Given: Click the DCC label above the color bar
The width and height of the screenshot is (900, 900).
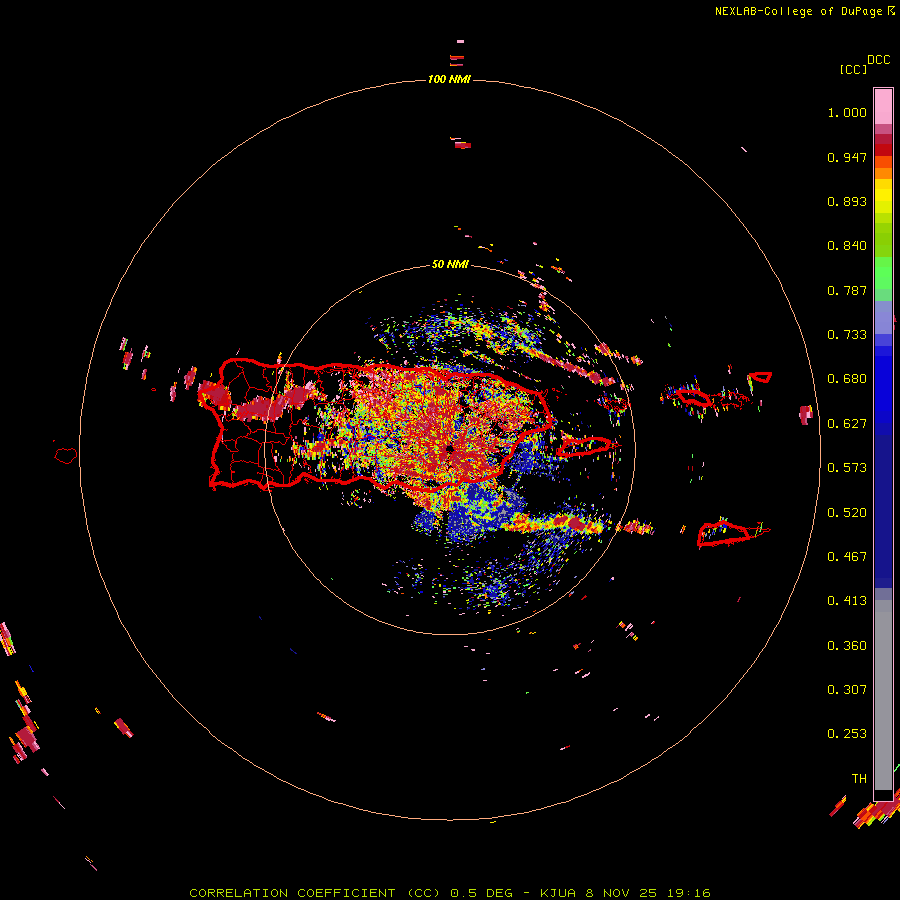Looking at the screenshot, I should (x=879, y=60).
